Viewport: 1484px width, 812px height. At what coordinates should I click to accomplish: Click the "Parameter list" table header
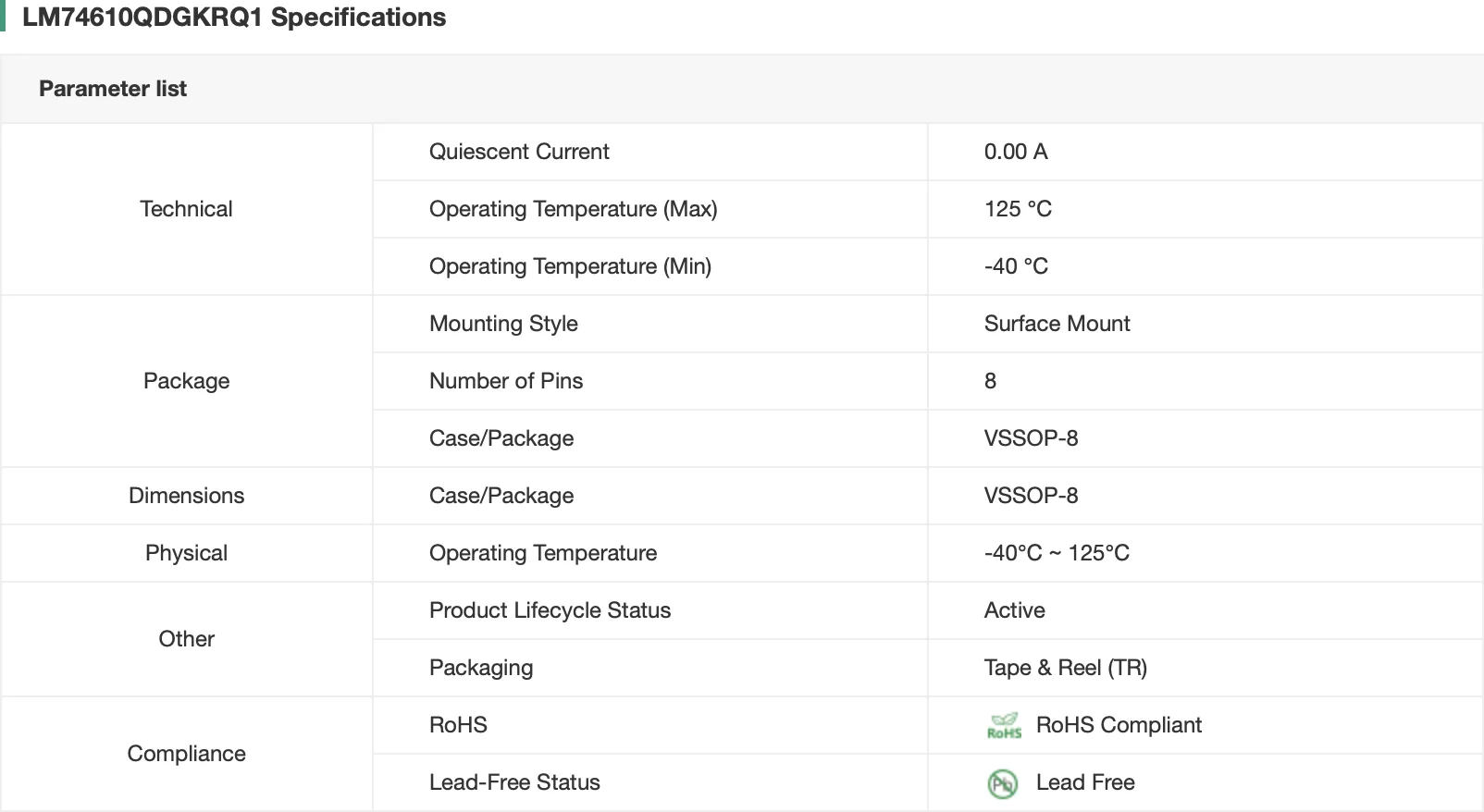point(113,89)
